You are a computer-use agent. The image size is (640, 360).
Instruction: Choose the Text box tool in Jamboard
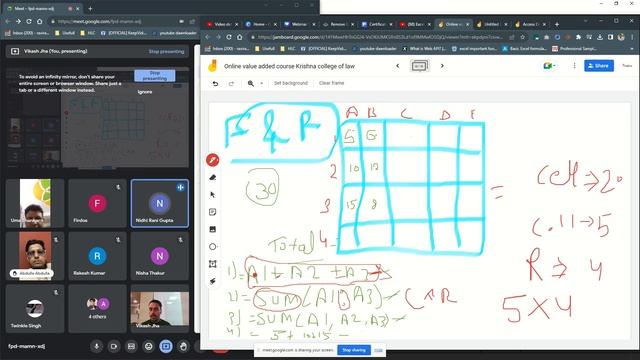click(213, 264)
